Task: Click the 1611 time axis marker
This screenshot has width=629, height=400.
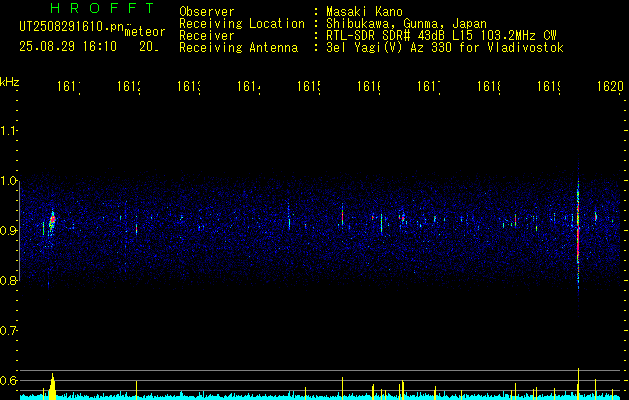Action: (x=69, y=86)
